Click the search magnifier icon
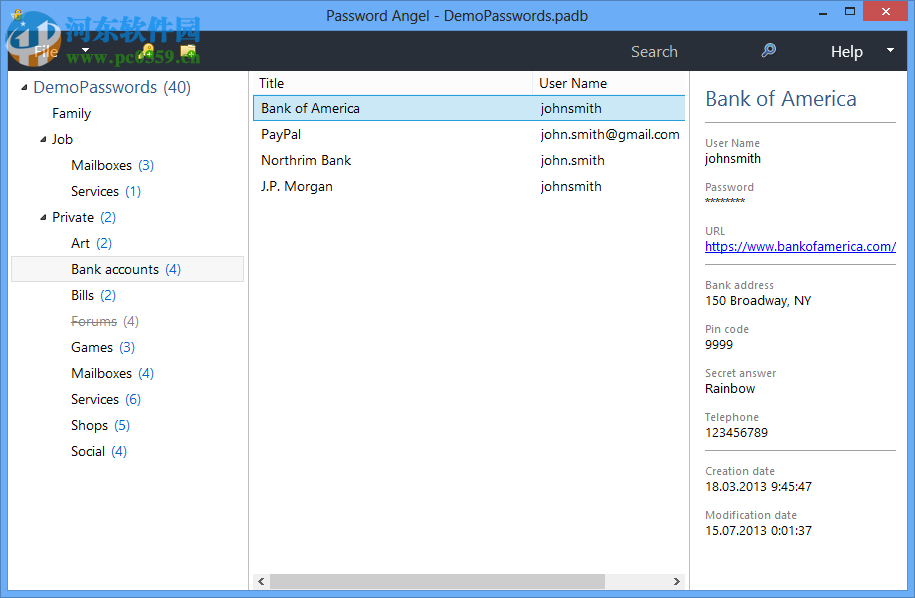 coord(768,50)
